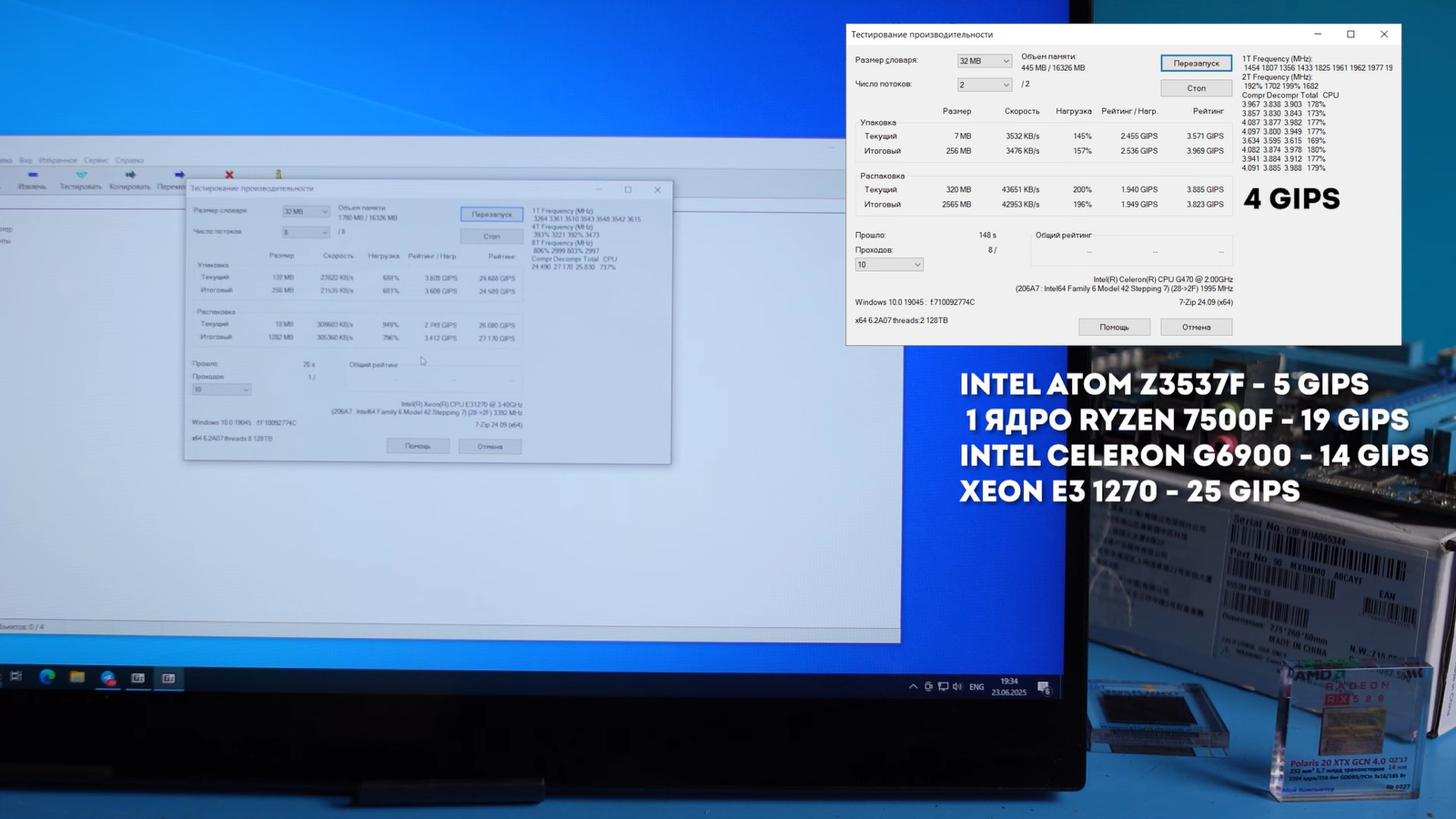Open the Справка menu in 7-Zip
This screenshot has height=819, width=1456.
click(129, 160)
